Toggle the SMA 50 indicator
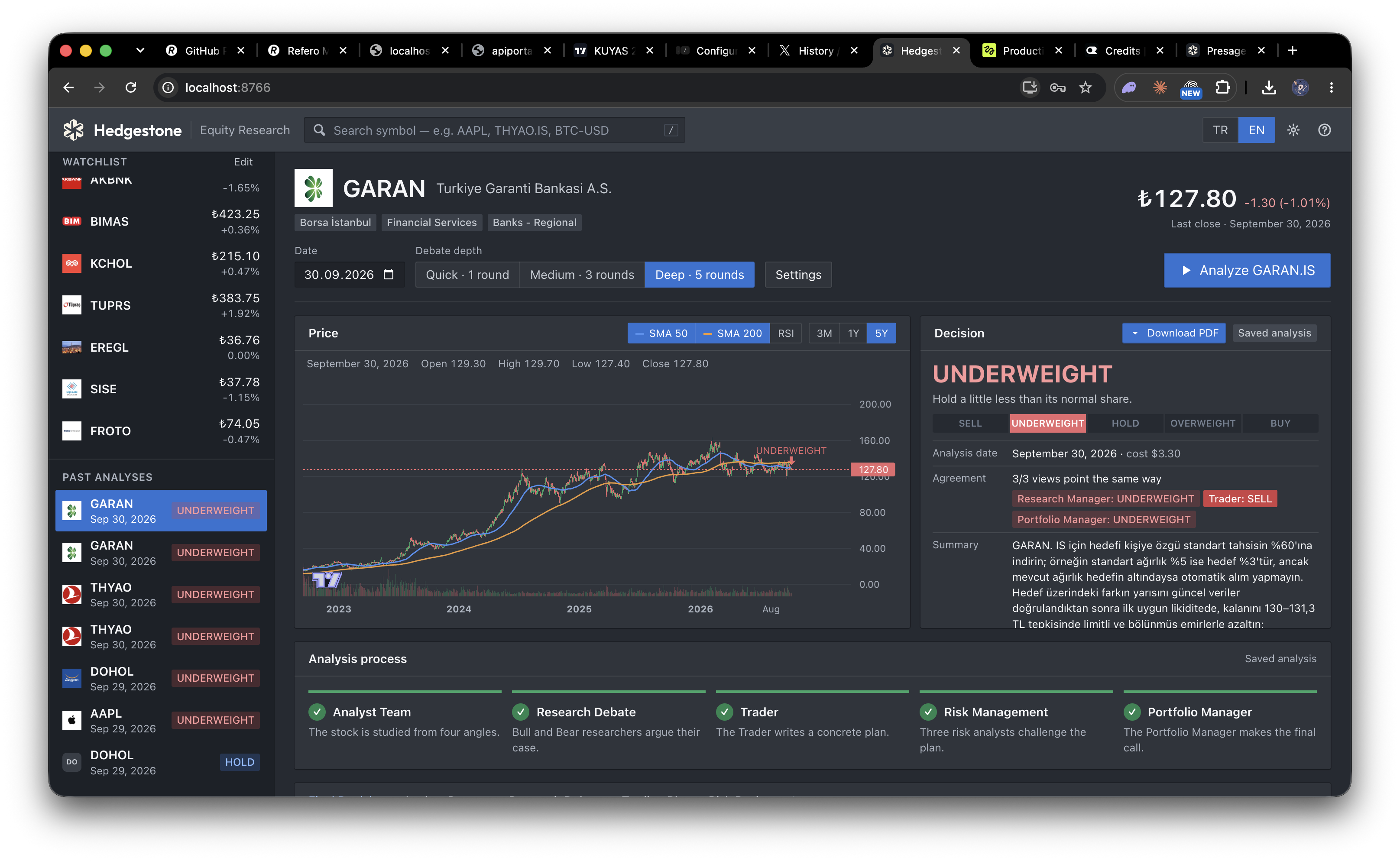This screenshot has height=861, width=1400. (x=661, y=333)
